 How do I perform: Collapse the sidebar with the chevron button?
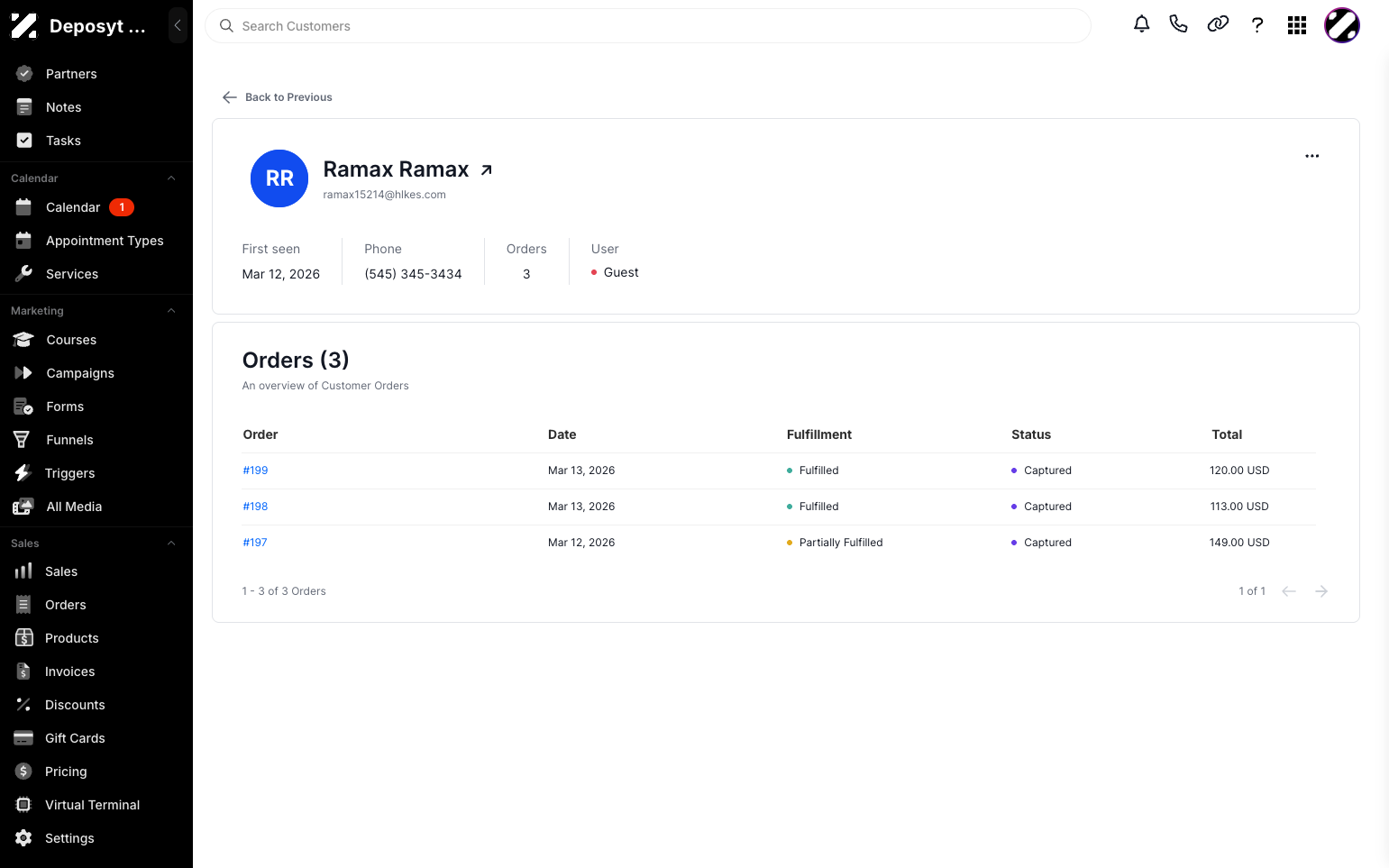pyautogui.click(x=178, y=25)
